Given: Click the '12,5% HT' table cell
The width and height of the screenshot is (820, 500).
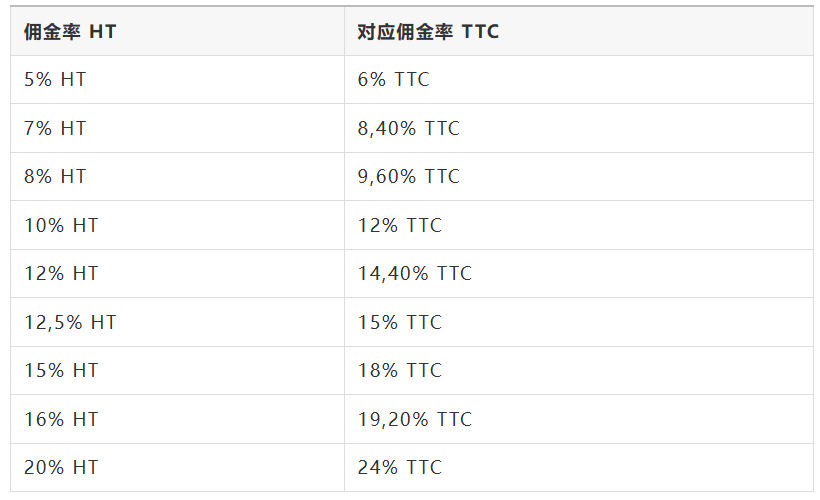Looking at the screenshot, I should 70,322.
